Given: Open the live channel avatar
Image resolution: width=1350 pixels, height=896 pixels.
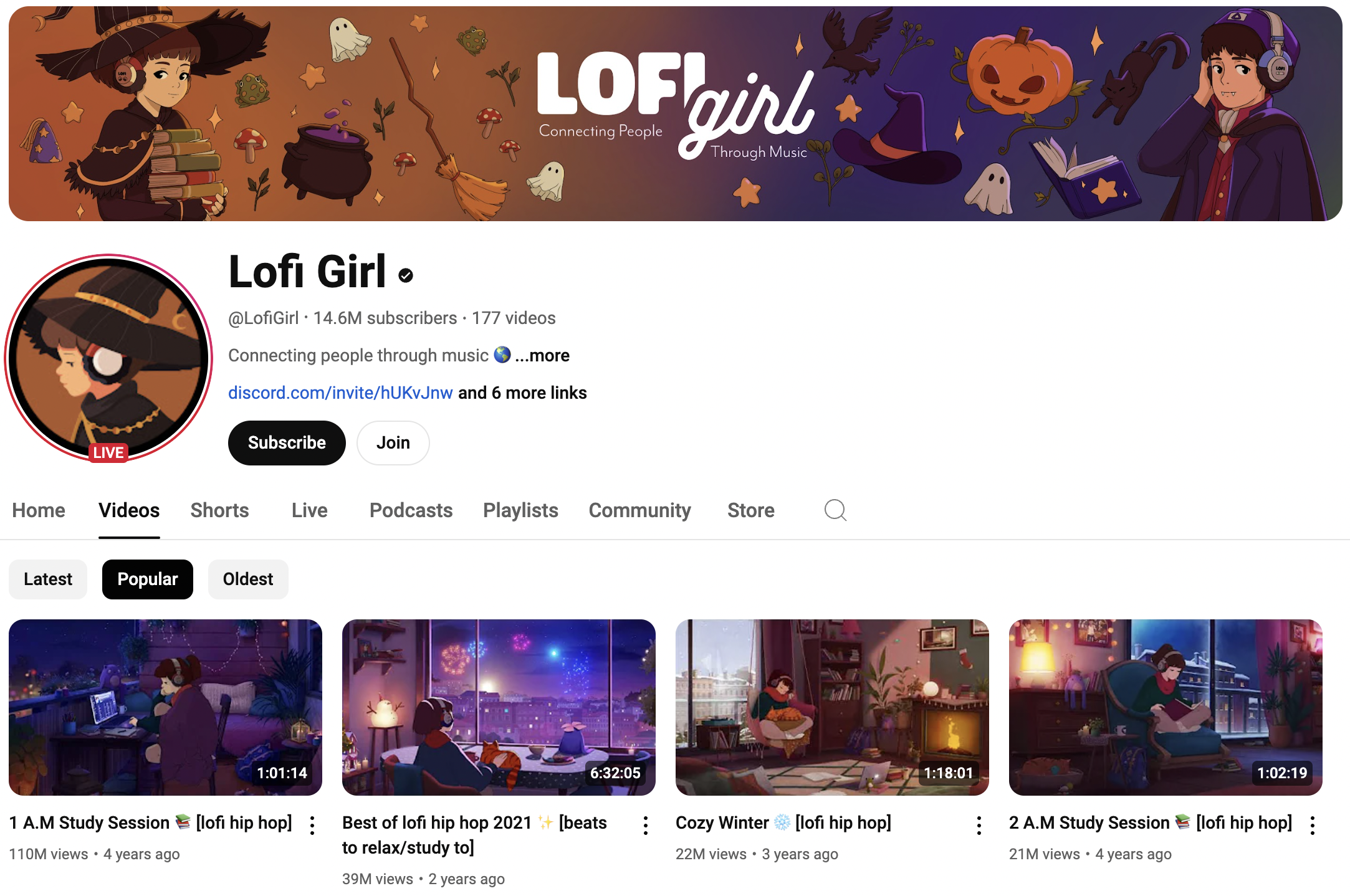Looking at the screenshot, I should 108,358.
